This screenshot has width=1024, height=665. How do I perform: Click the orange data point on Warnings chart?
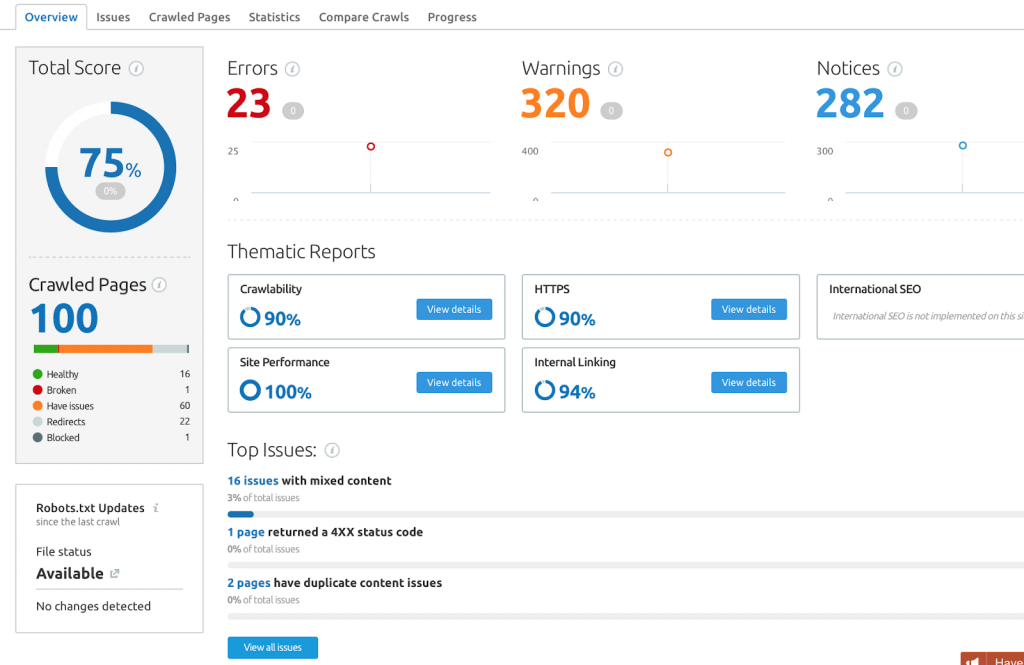tap(667, 152)
